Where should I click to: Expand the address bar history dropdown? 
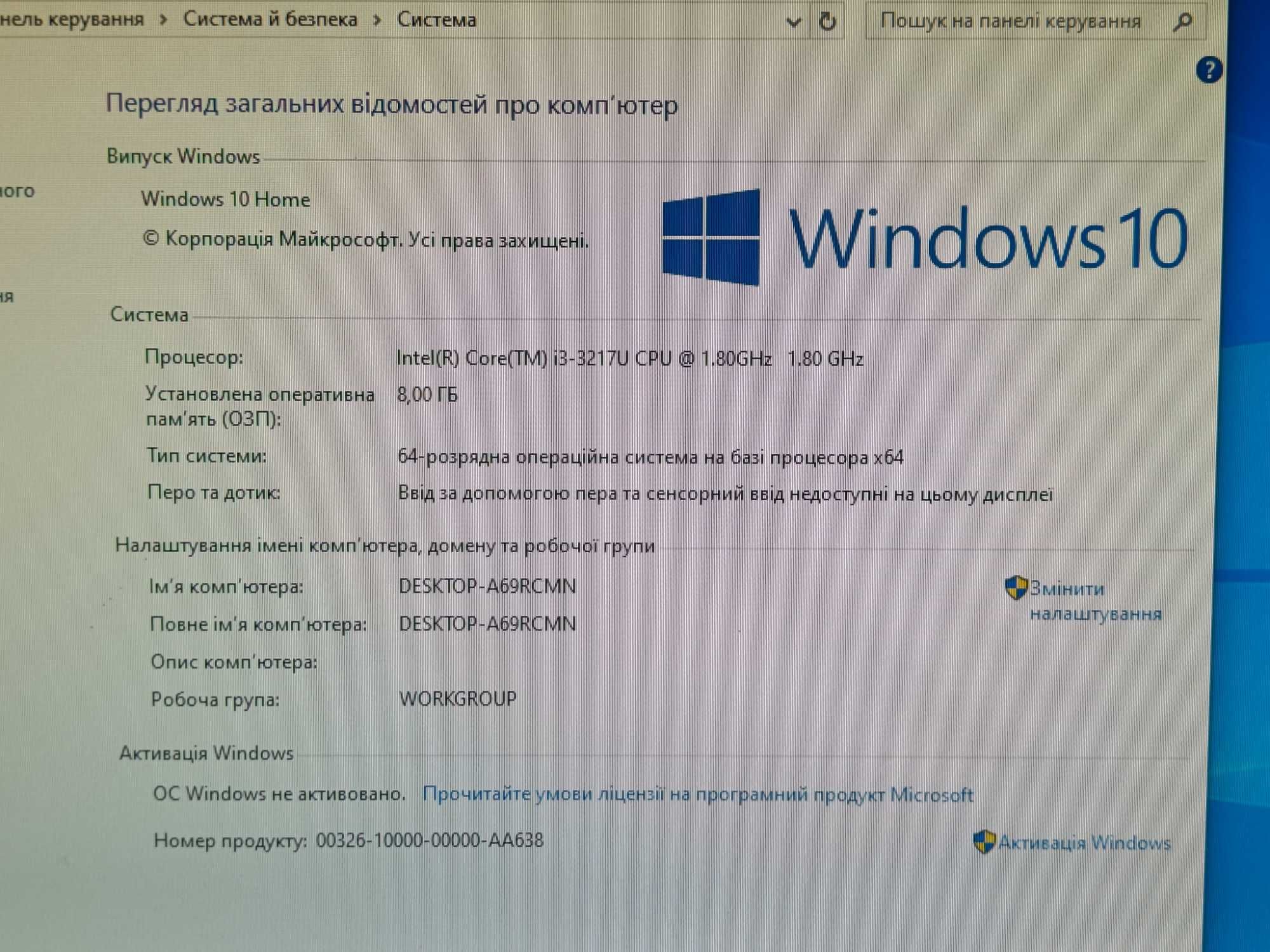(x=793, y=23)
